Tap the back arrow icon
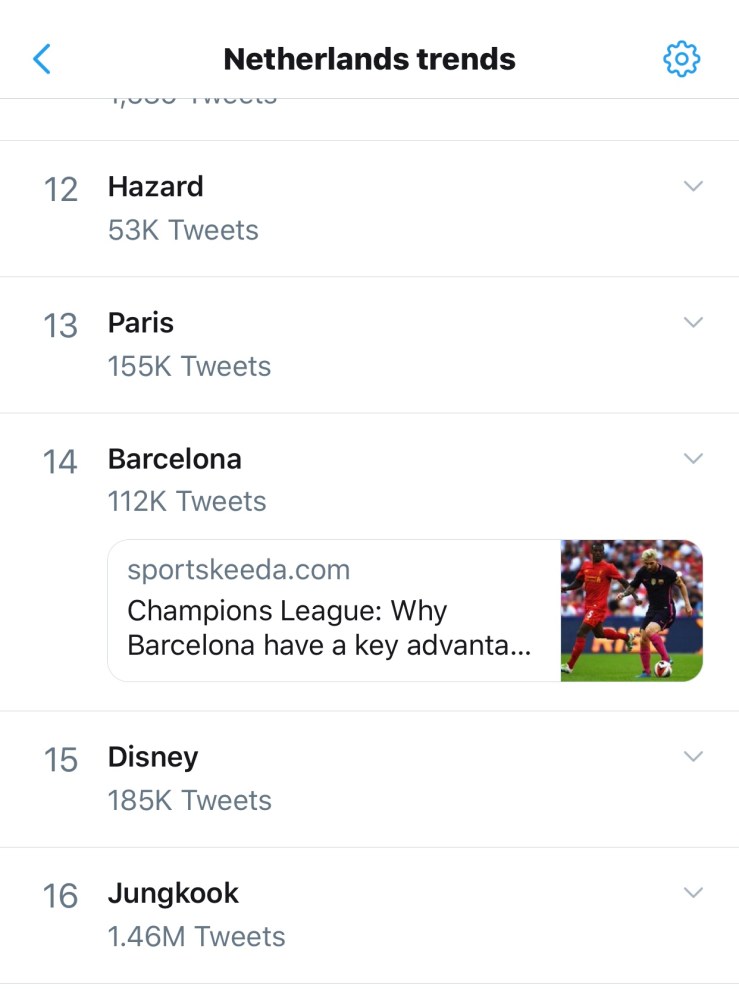Viewport: 739px width, 989px height. 41,59
